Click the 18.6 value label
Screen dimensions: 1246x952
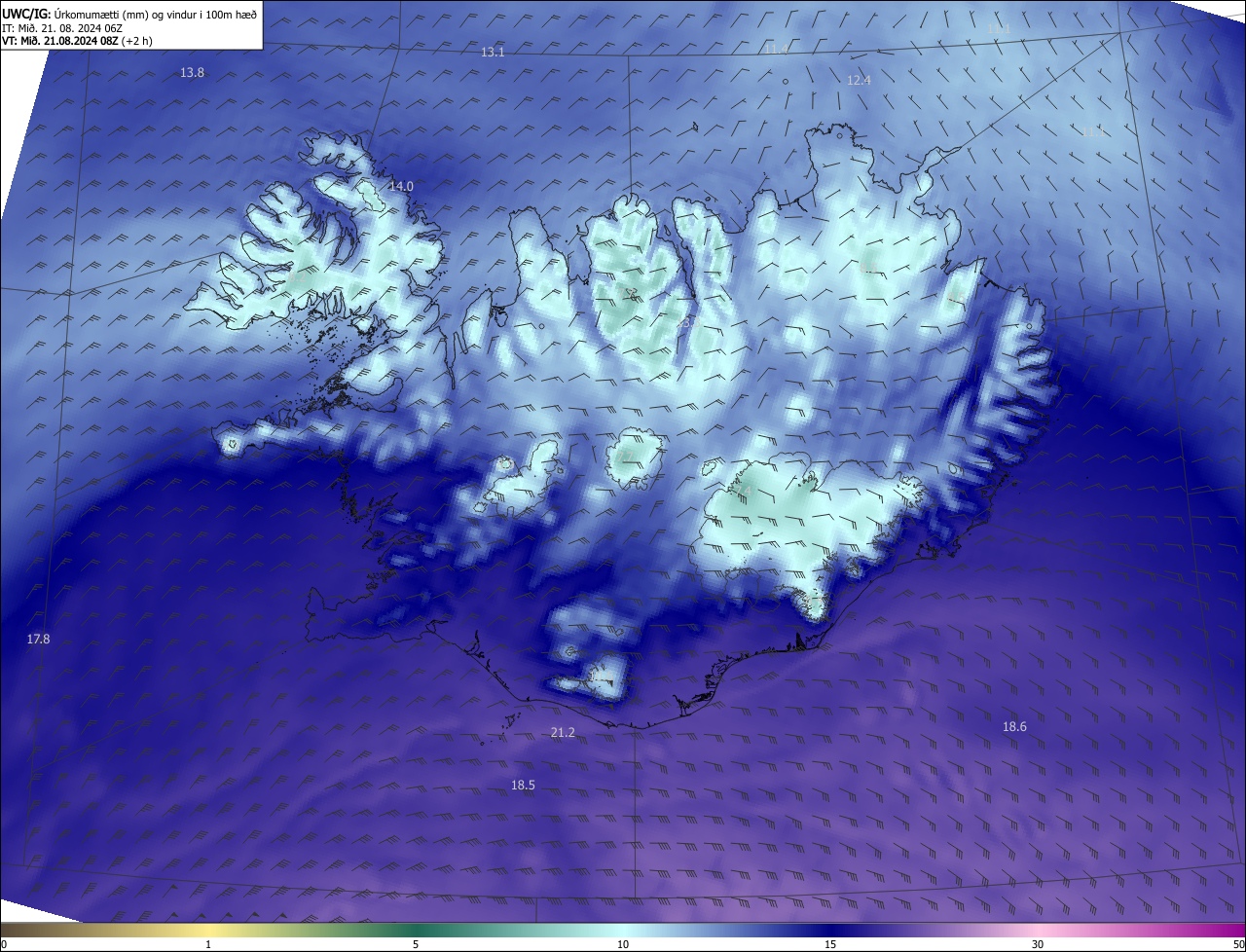tap(1014, 726)
